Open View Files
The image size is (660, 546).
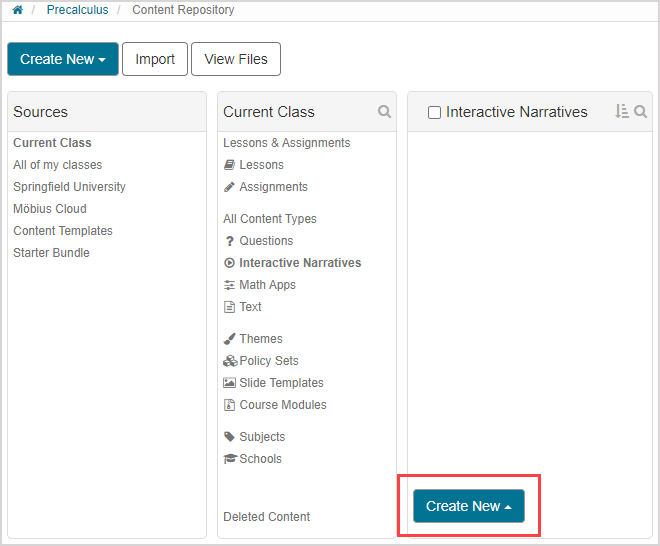click(236, 59)
